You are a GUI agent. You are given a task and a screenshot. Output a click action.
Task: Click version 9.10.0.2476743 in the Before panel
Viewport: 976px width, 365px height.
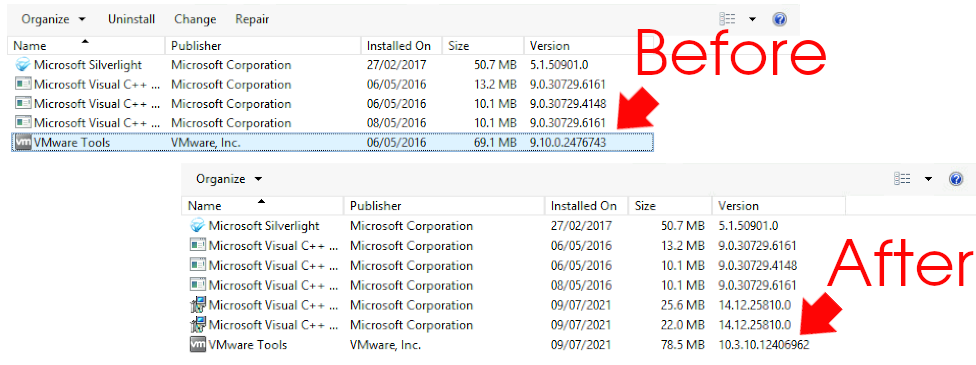pos(568,143)
